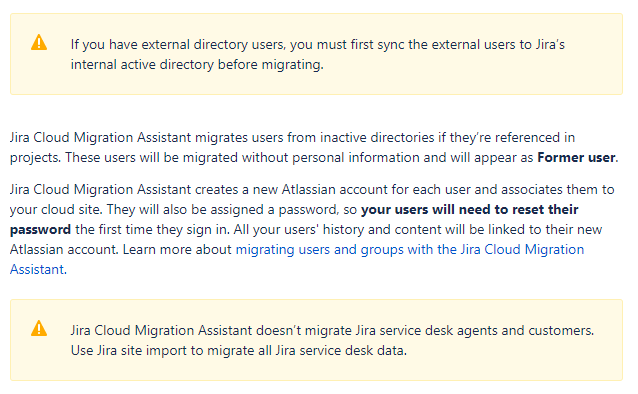Image resolution: width=638 pixels, height=394 pixels.
Task: Click paragraph starting 'Jira Cloud Migration Assistant migrates users'
Action: pos(314,147)
